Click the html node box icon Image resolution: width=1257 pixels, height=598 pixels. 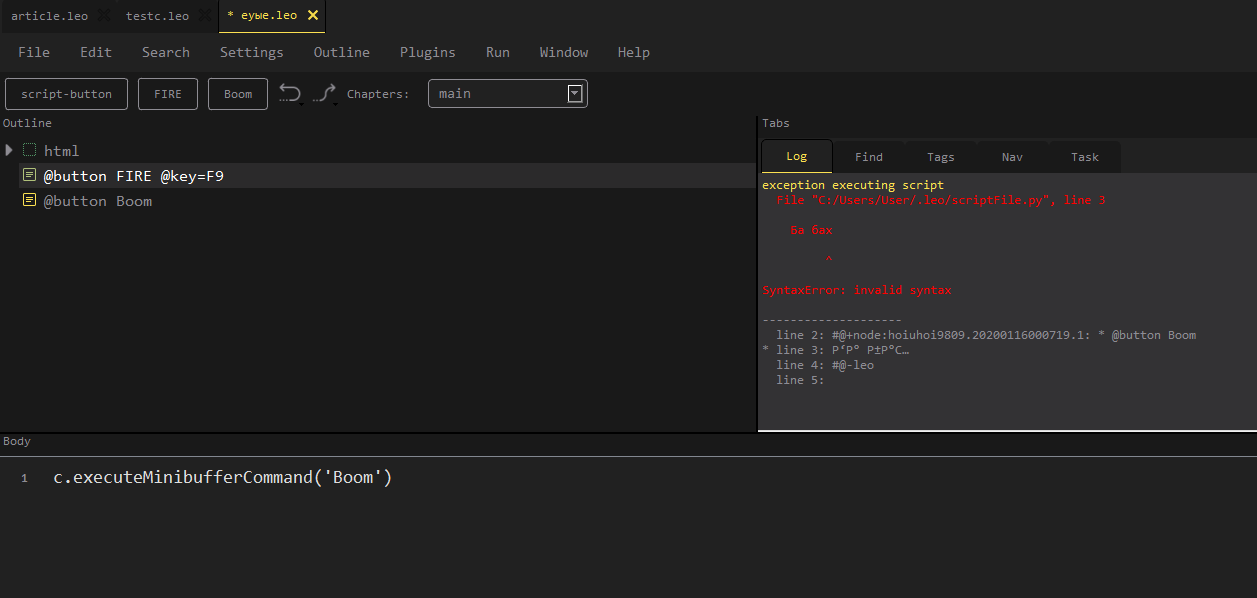(29, 150)
